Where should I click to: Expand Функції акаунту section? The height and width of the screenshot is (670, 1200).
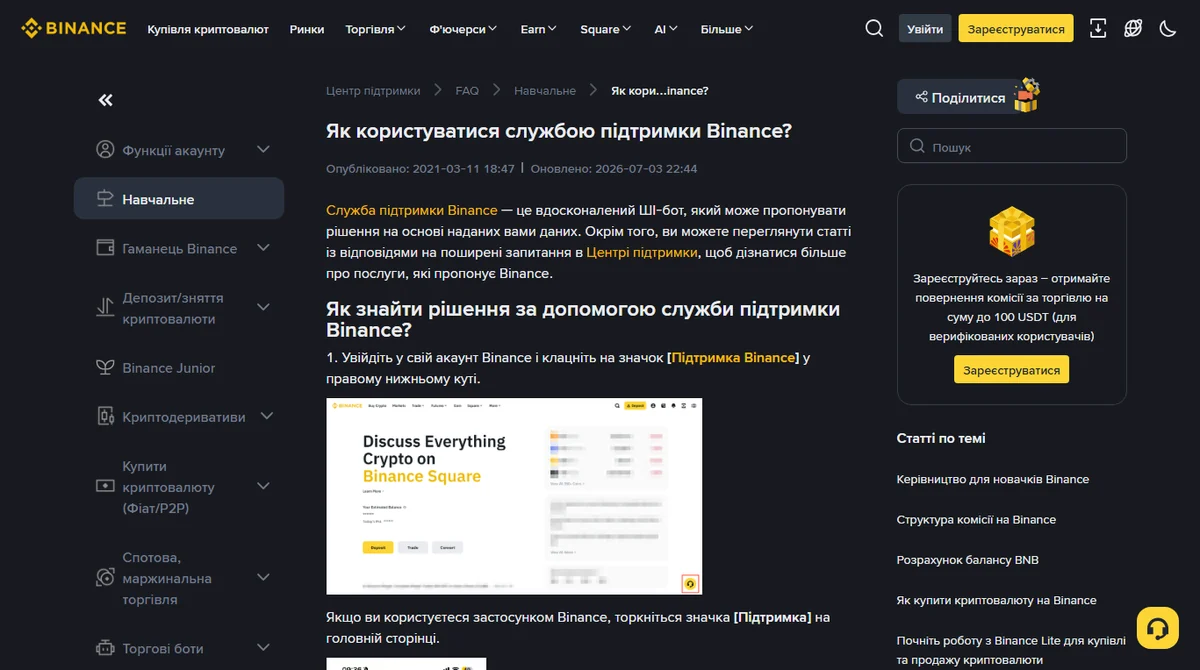pos(264,150)
